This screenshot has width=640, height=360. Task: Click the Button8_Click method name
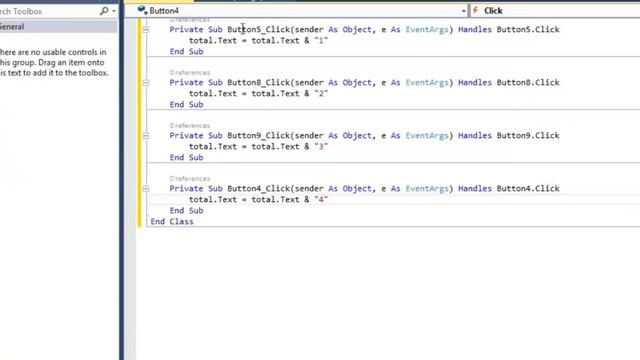[258, 82]
